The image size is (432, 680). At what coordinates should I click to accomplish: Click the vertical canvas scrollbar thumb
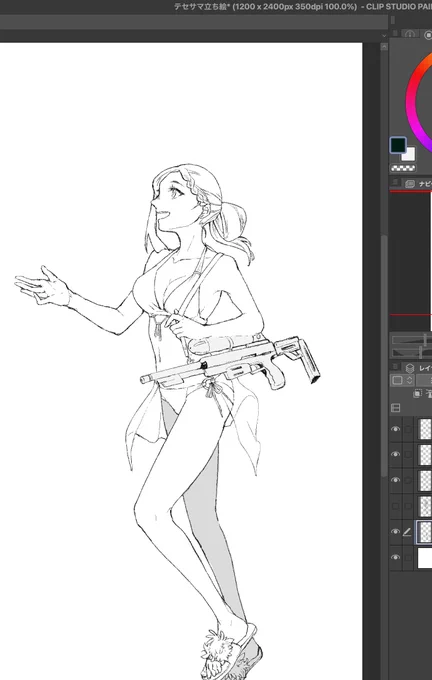pyautogui.click(x=384, y=356)
